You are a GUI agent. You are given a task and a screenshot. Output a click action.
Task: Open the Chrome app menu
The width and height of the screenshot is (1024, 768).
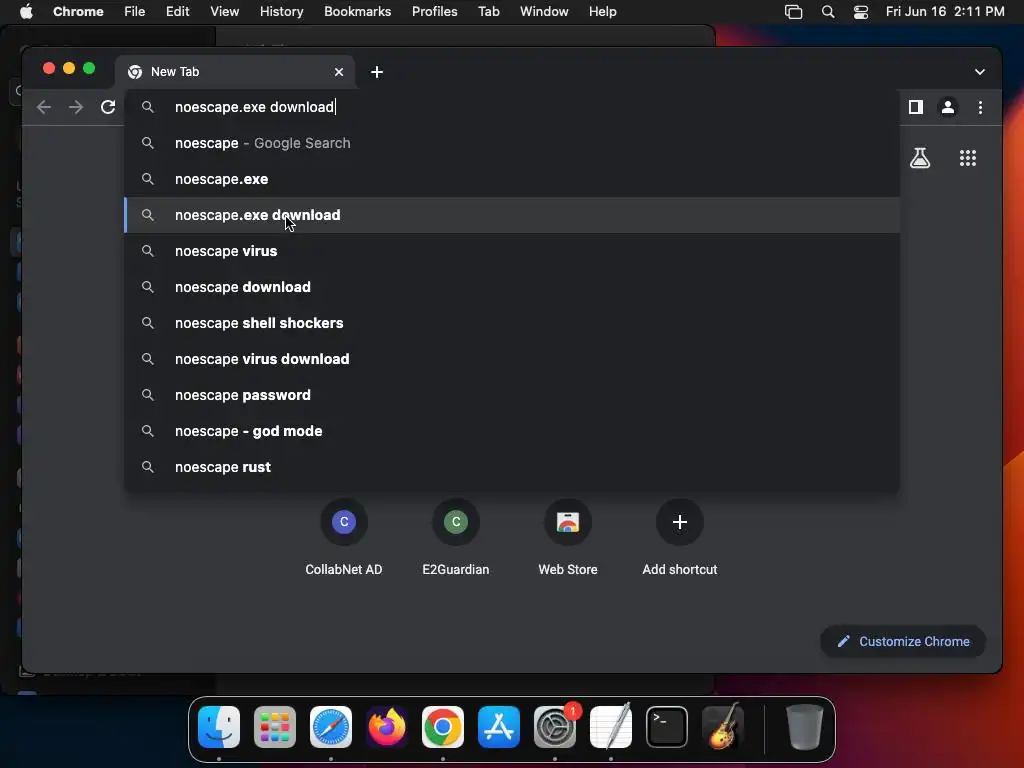click(78, 11)
